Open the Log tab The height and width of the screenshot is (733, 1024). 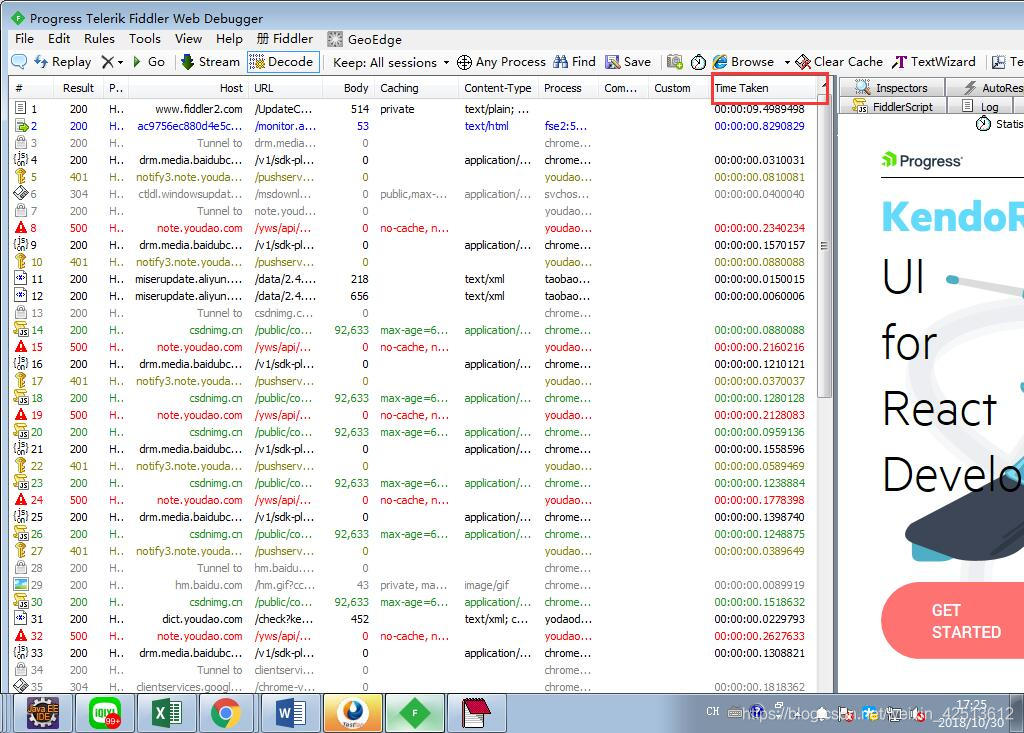click(x=980, y=106)
